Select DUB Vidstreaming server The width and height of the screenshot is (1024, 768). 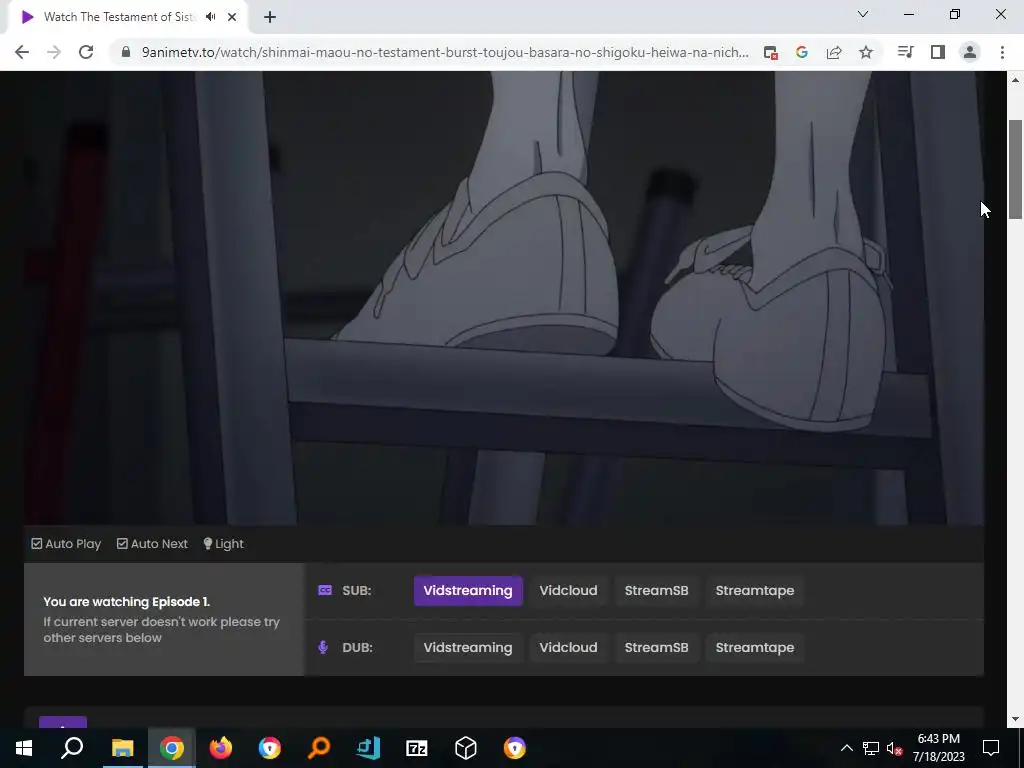click(x=468, y=647)
